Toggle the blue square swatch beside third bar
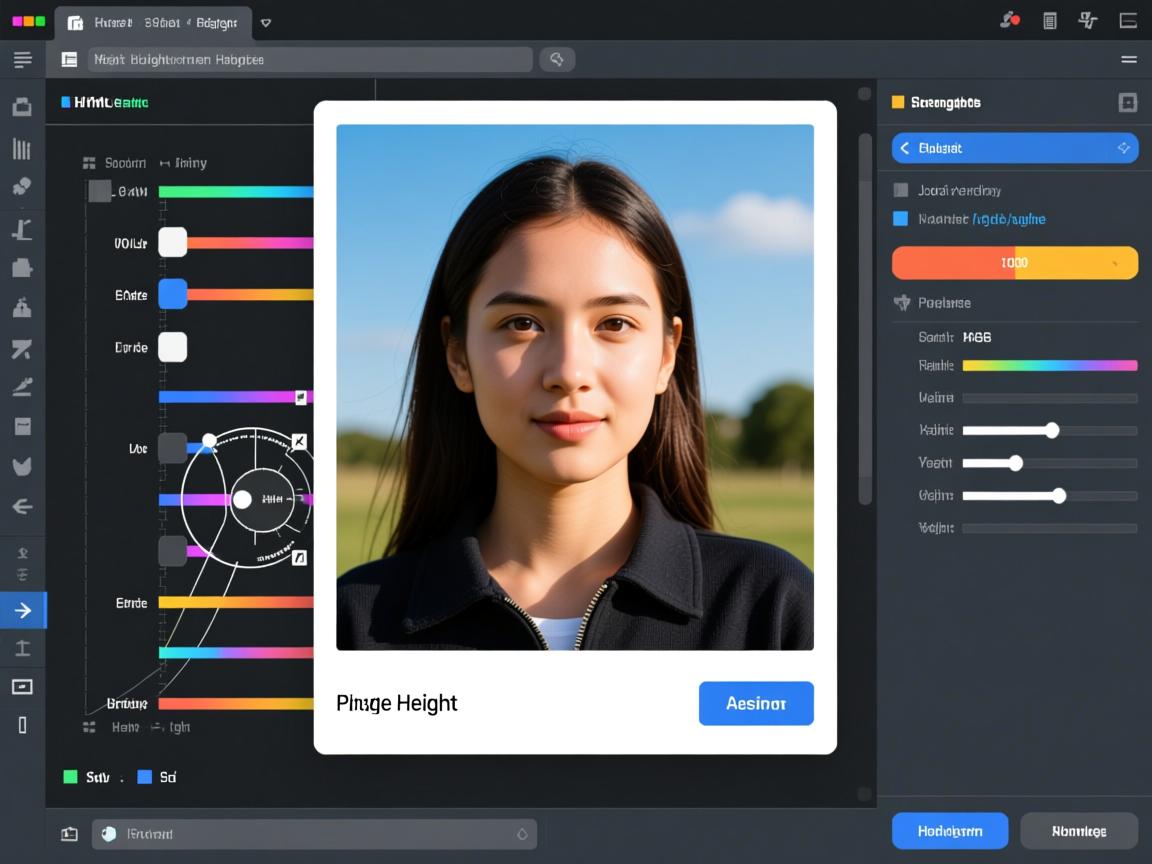Screen dimensions: 1152x864 (173, 294)
